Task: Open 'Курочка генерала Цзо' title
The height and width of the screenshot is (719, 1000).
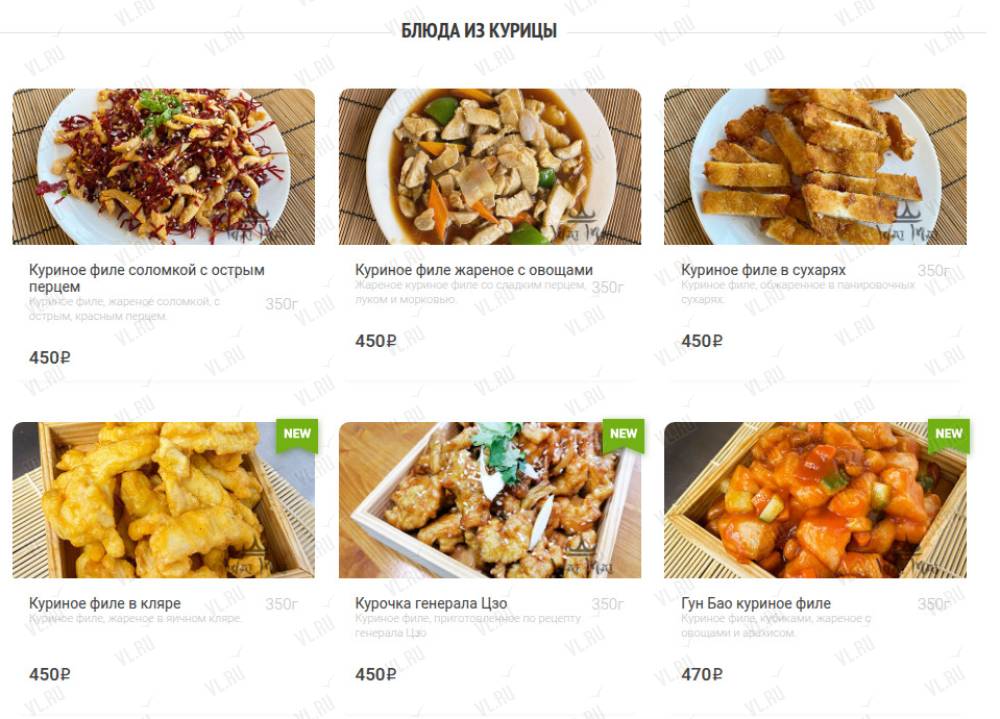Action: (x=431, y=603)
